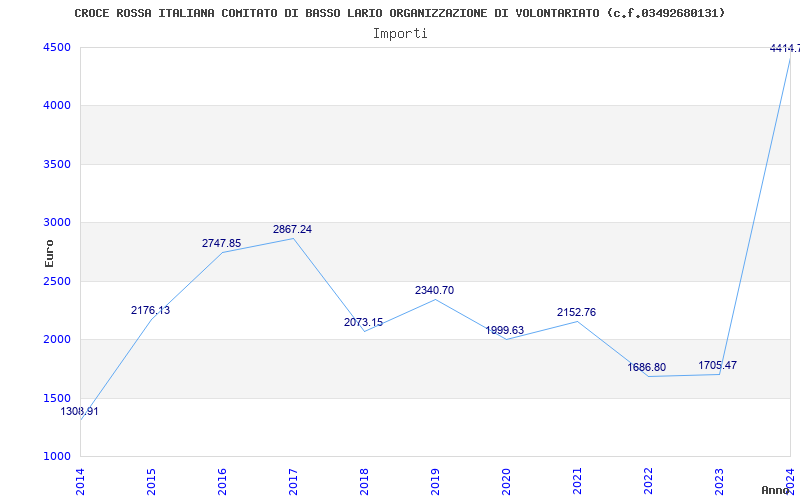Image resolution: width=800 pixels, height=500 pixels.
Task: Click x-axis year 2014
Action: pyautogui.click(x=81, y=481)
